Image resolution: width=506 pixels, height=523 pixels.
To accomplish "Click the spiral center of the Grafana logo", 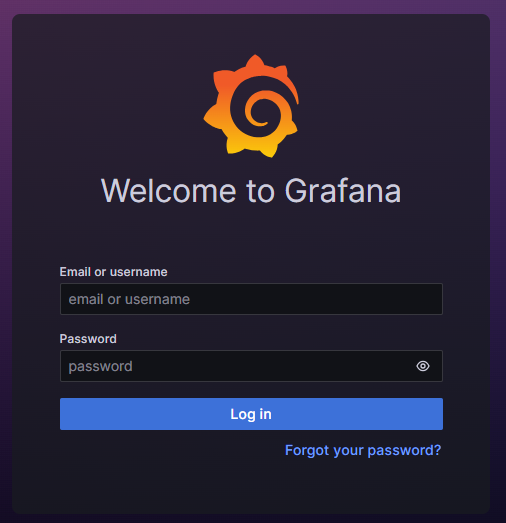I will point(260,113).
